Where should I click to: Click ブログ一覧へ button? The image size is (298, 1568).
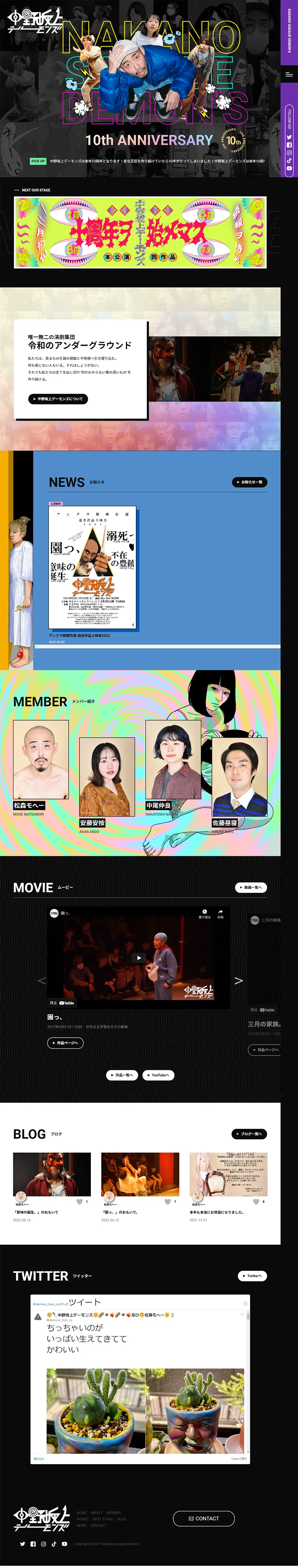249,1134
